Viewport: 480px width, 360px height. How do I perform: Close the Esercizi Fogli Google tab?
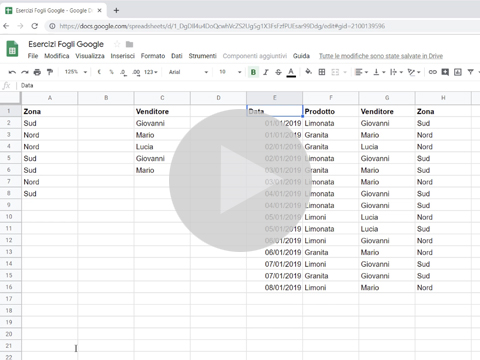tap(99, 11)
